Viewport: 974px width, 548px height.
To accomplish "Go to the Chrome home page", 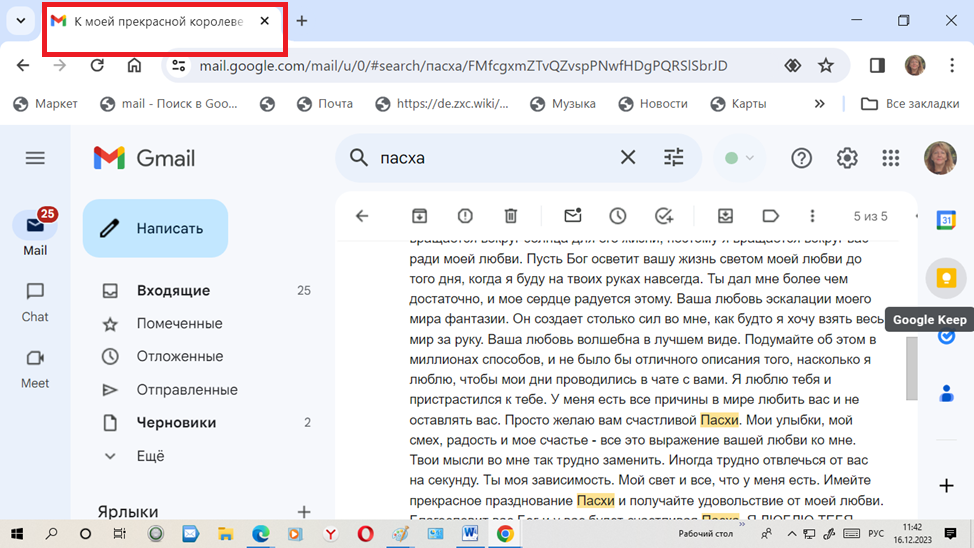I will coord(134,65).
